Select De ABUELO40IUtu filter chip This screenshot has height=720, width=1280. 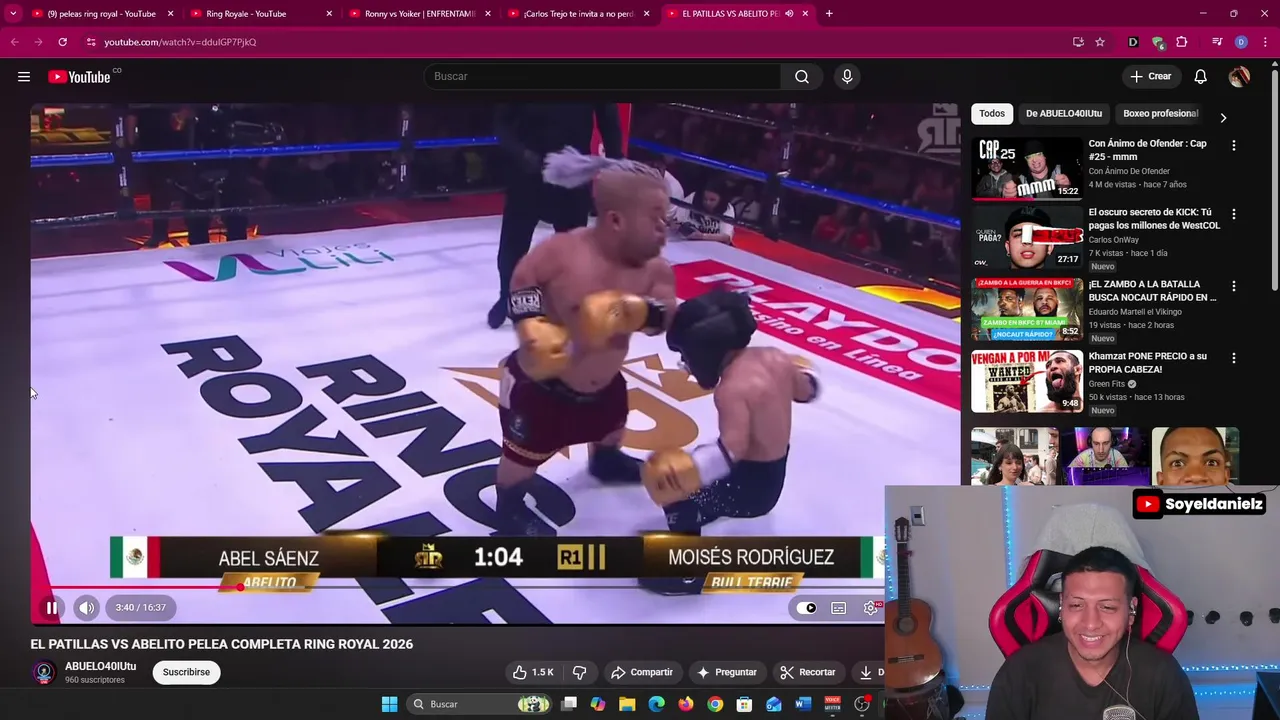point(1064,114)
